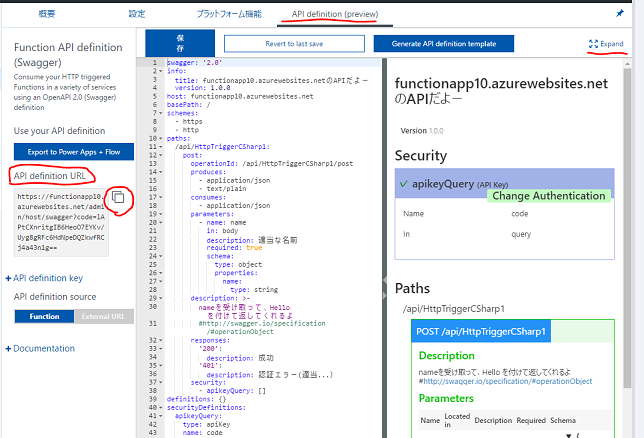Select API definition (preview) tab
644x438 pixels.
[x=335, y=14]
